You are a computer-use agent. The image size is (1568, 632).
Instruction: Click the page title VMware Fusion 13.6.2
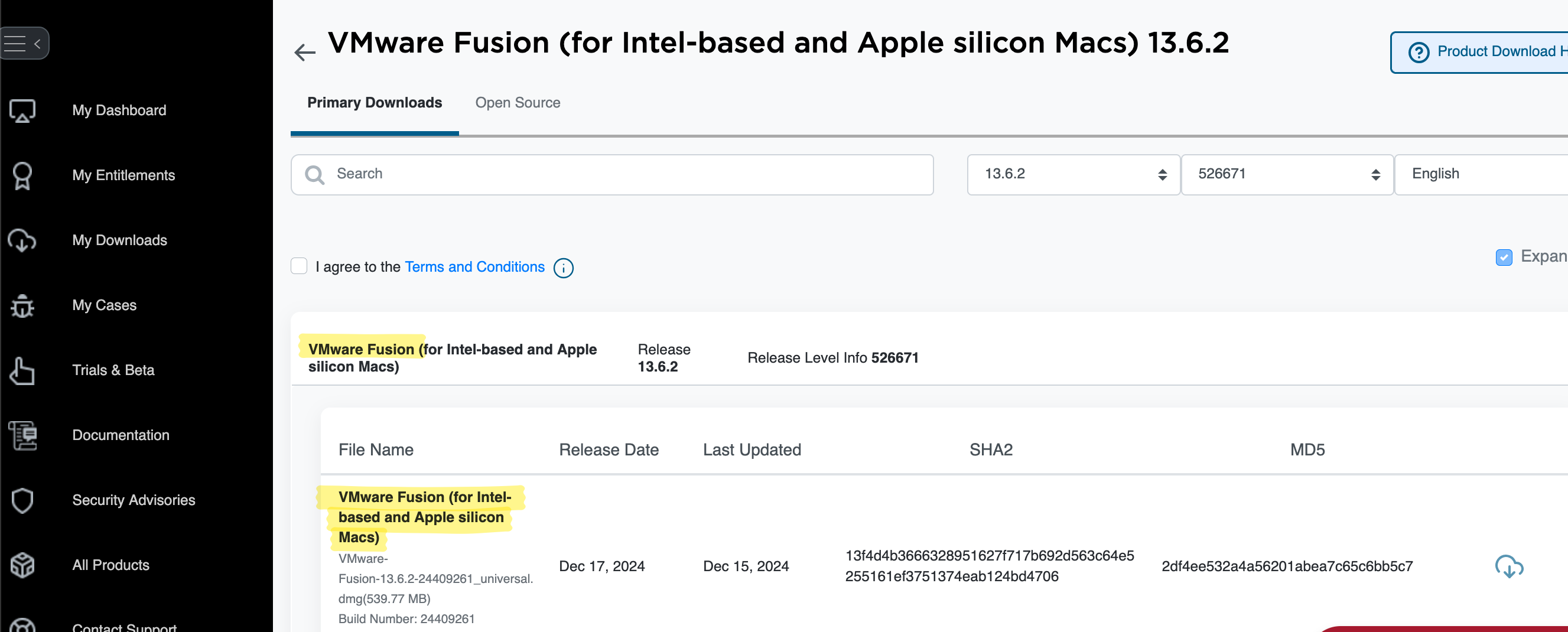coord(778,44)
